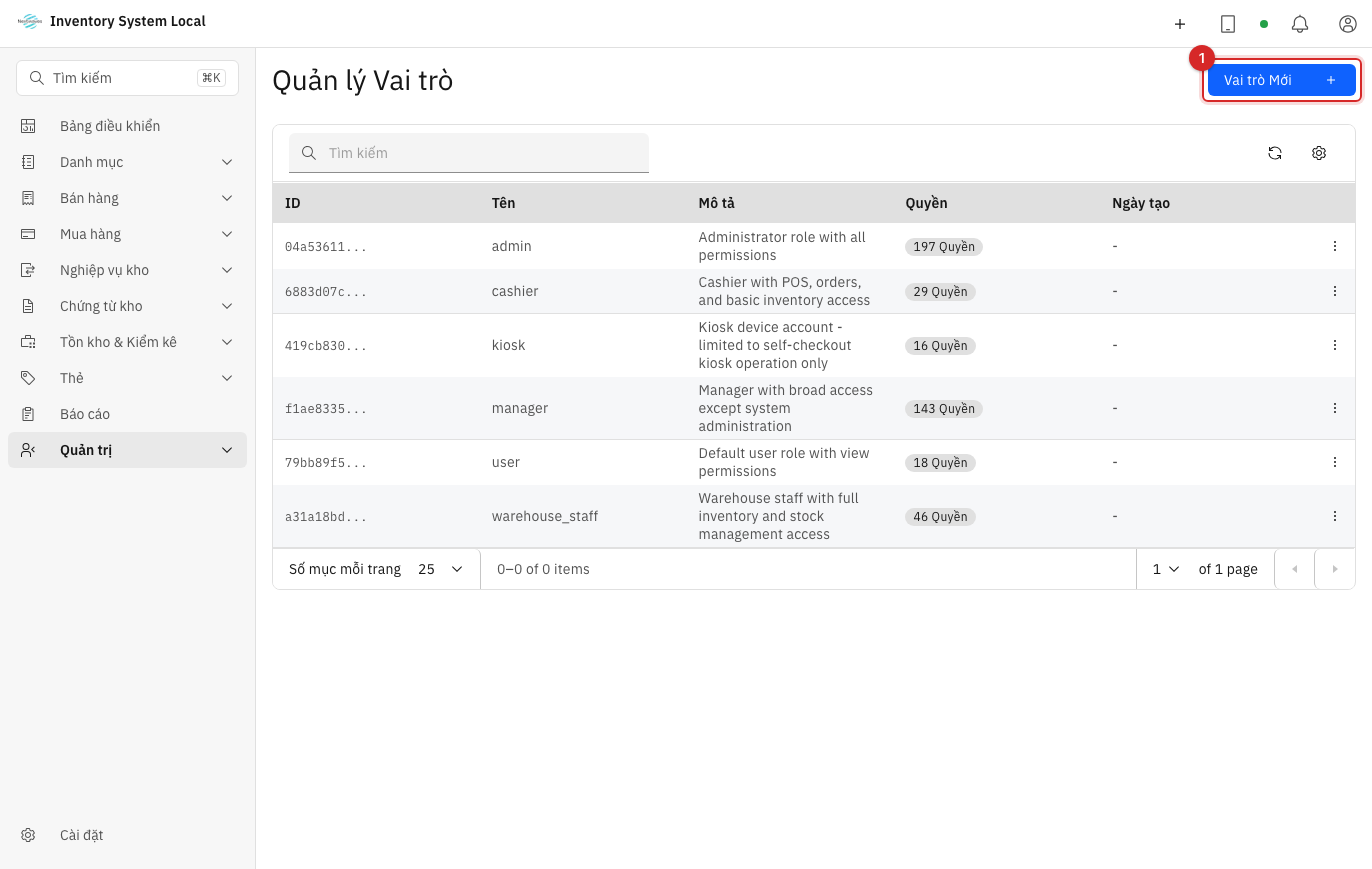Sort by ID column header
Image resolution: width=1372 pixels, height=869 pixels.
[293, 203]
